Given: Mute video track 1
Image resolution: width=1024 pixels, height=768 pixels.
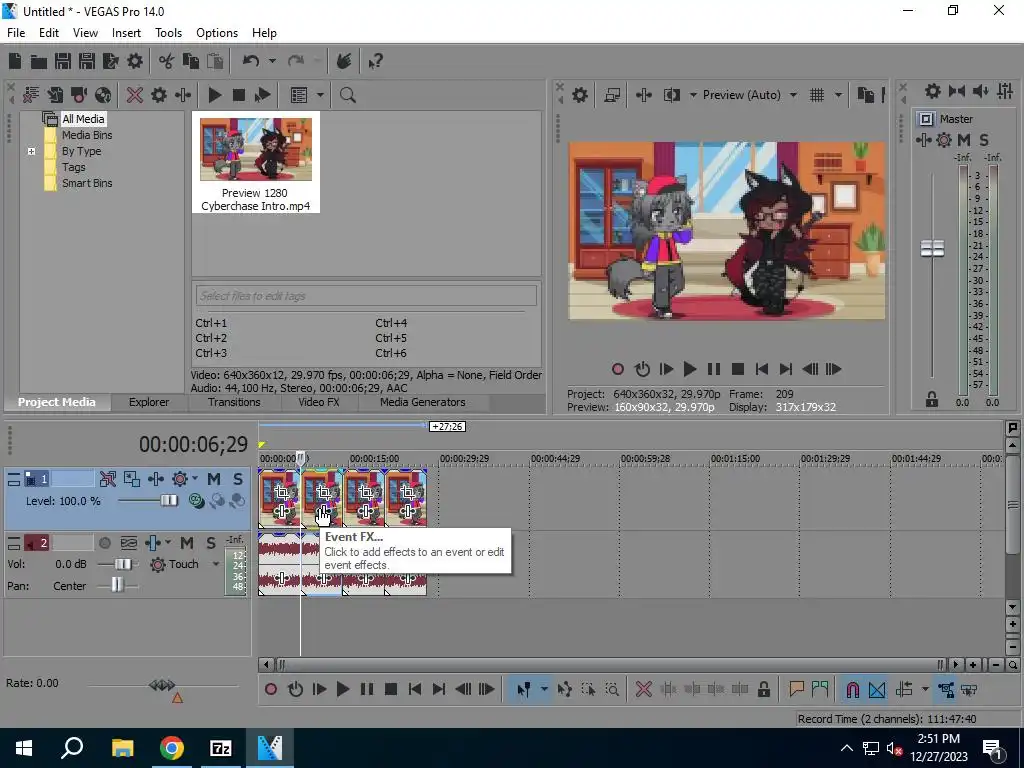Looking at the screenshot, I should click(214, 479).
